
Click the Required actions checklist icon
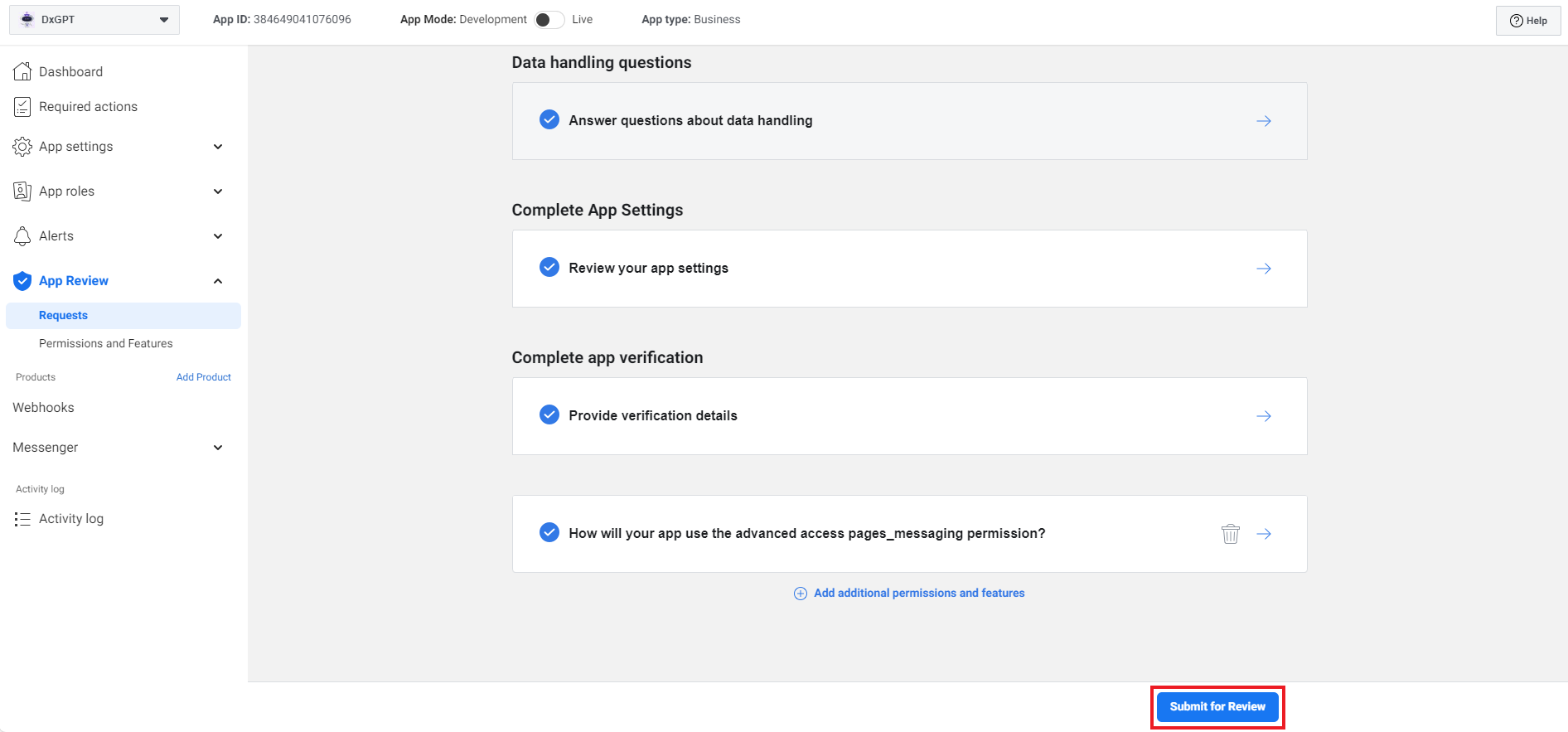click(22, 107)
